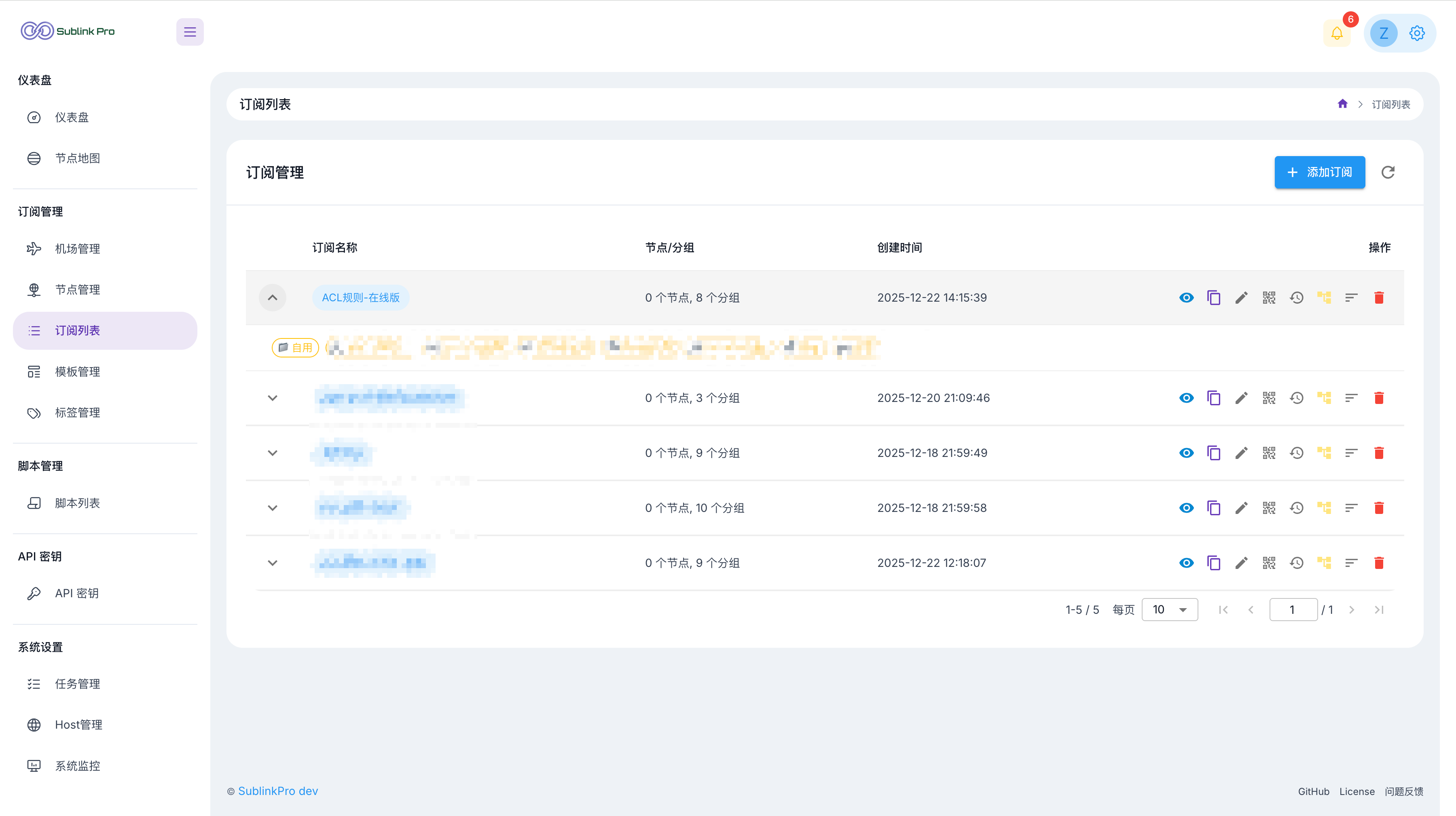Expand the row with 3 个分组

point(273,398)
